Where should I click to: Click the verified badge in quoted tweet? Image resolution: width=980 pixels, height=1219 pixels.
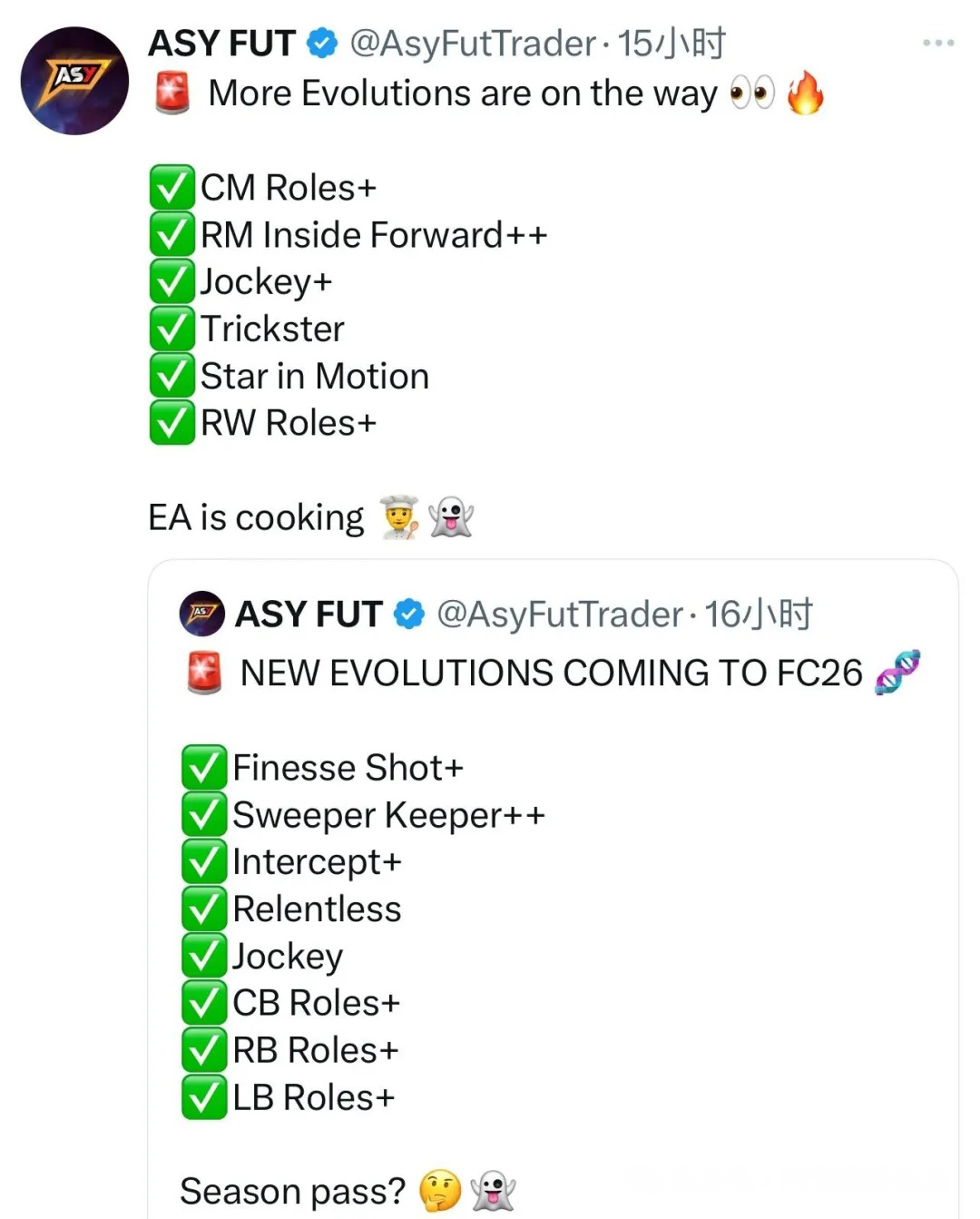(409, 614)
